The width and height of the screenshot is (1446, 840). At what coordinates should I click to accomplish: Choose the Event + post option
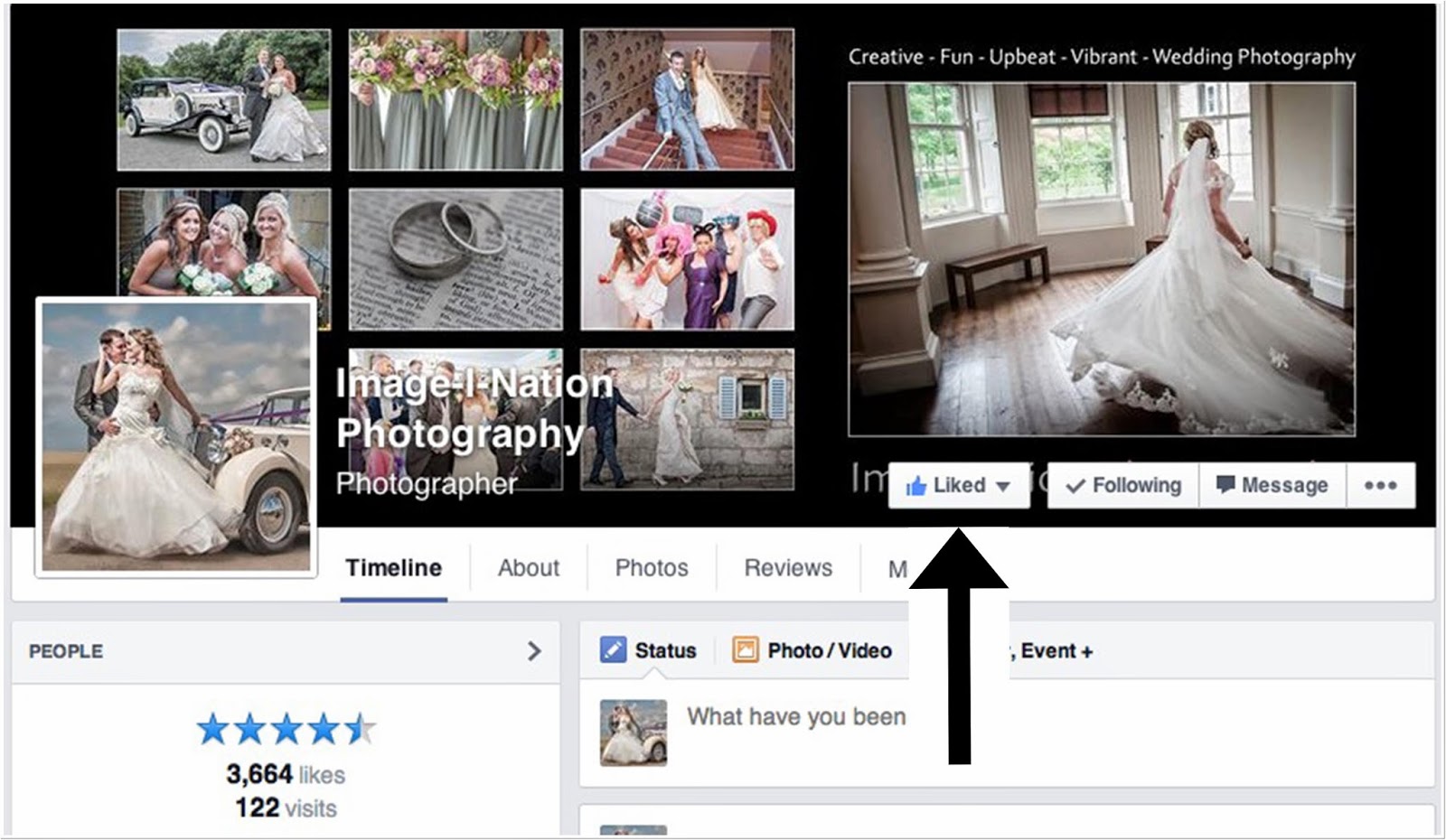(x=1056, y=651)
